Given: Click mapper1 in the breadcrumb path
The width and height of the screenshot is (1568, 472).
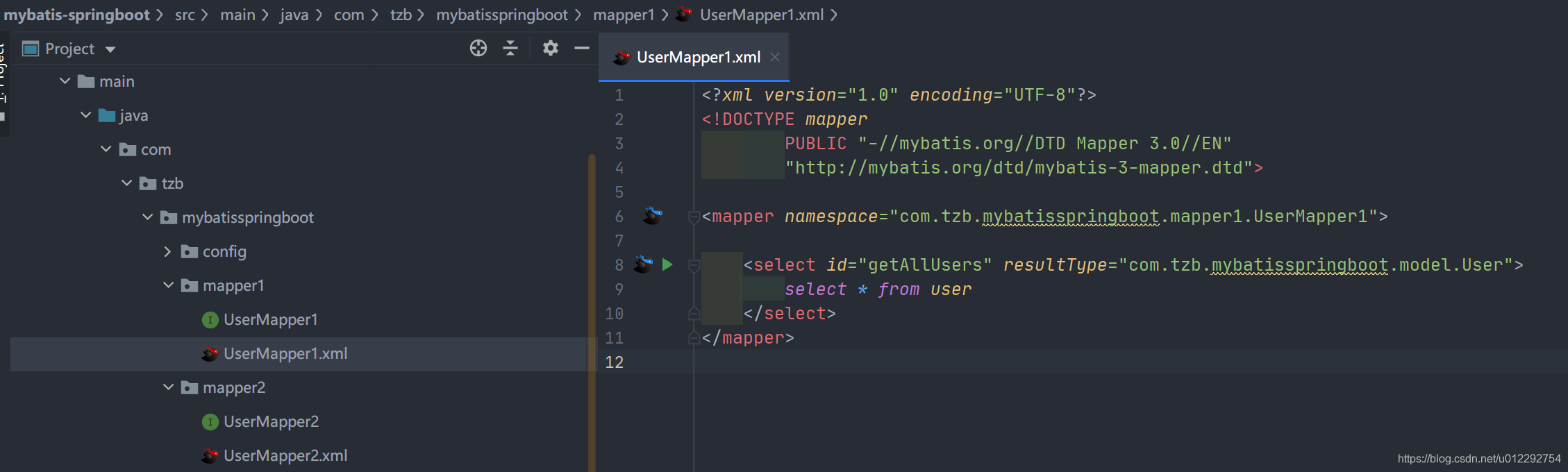Looking at the screenshot, I should [624, 15].
